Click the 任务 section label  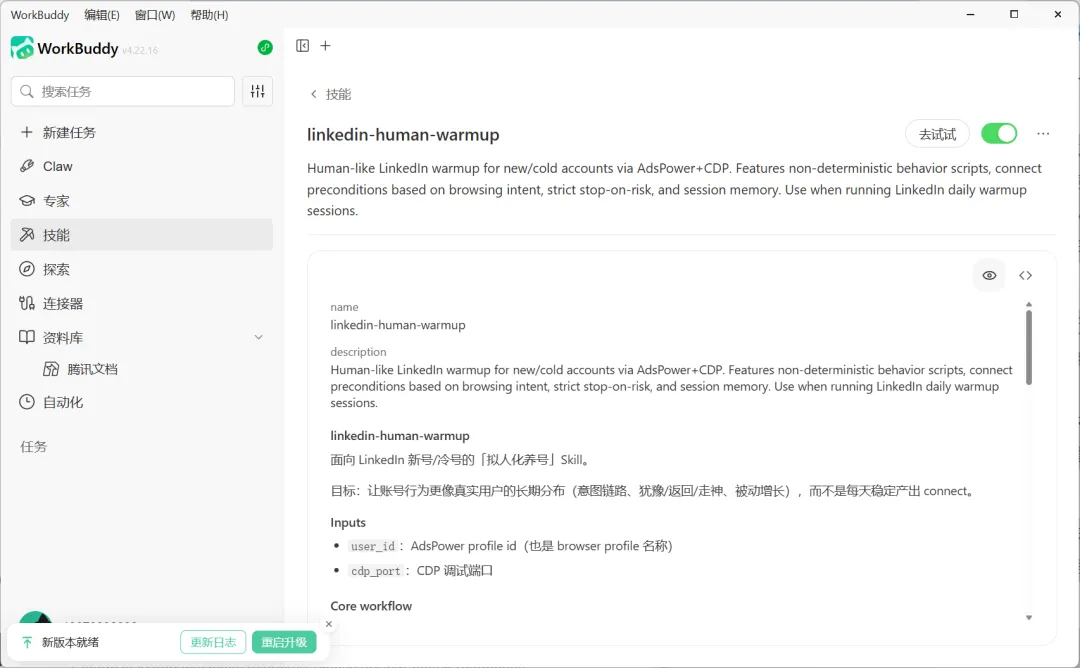click(x=34, y=447)
